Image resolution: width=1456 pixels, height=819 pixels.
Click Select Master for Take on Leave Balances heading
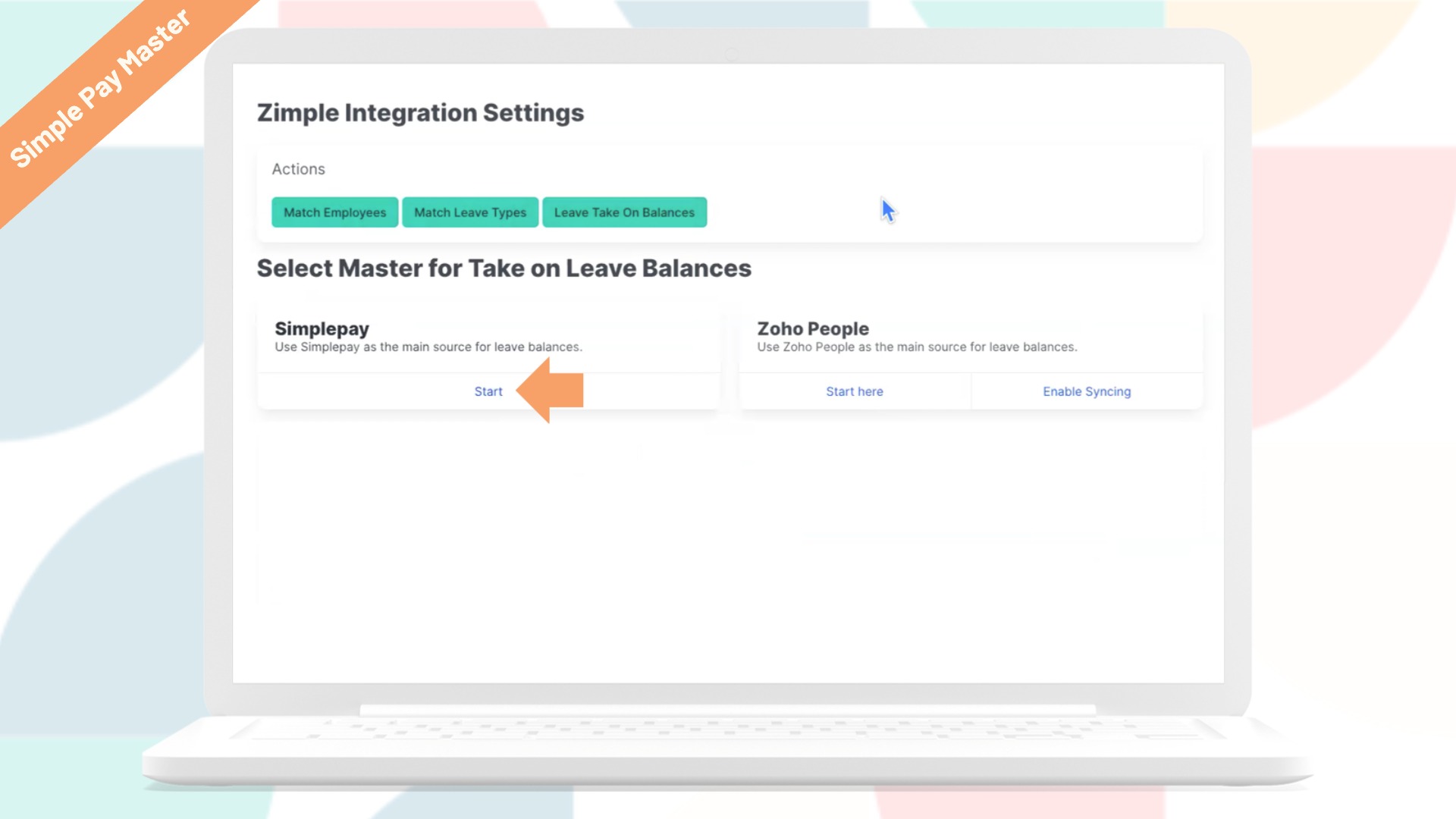point(504,268)
